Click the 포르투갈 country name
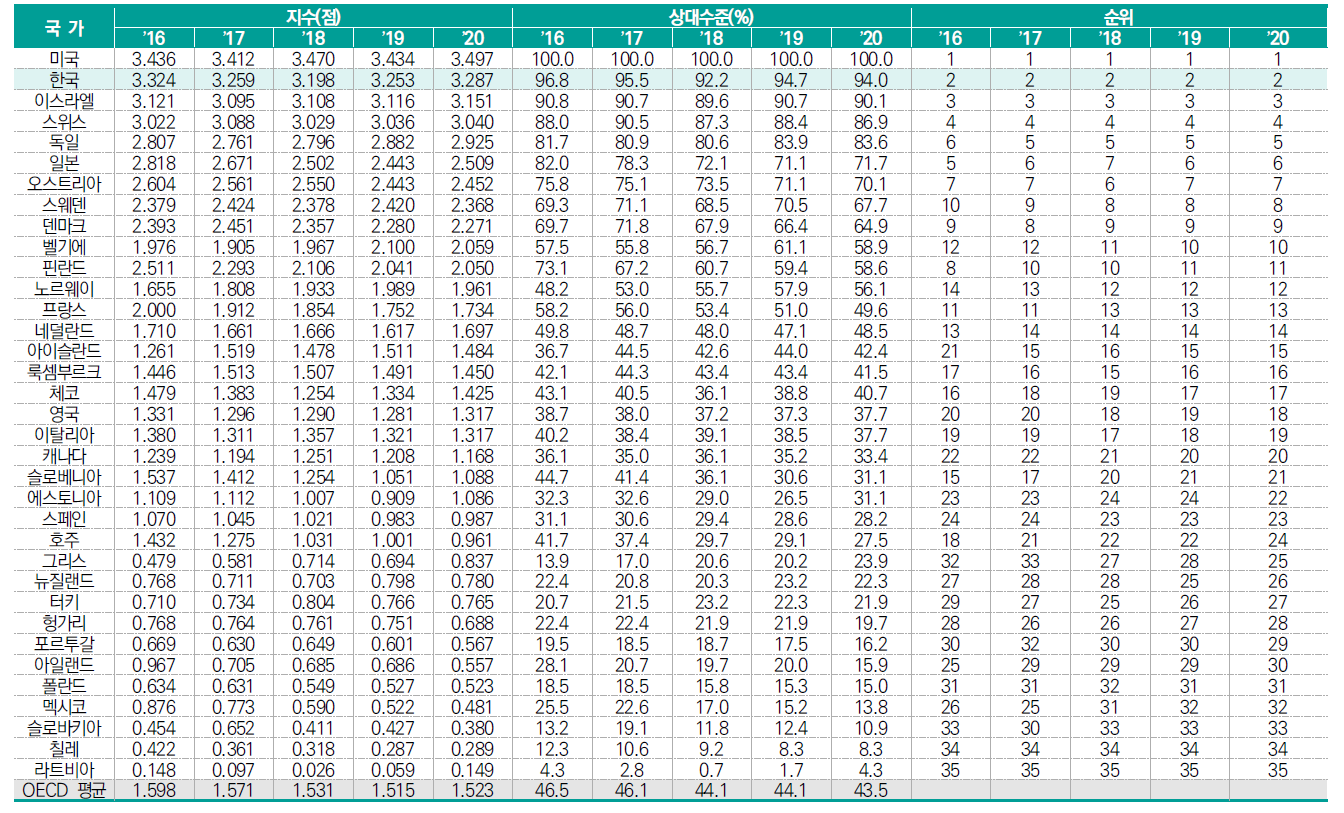1344x813 pixels. [64, 643]
